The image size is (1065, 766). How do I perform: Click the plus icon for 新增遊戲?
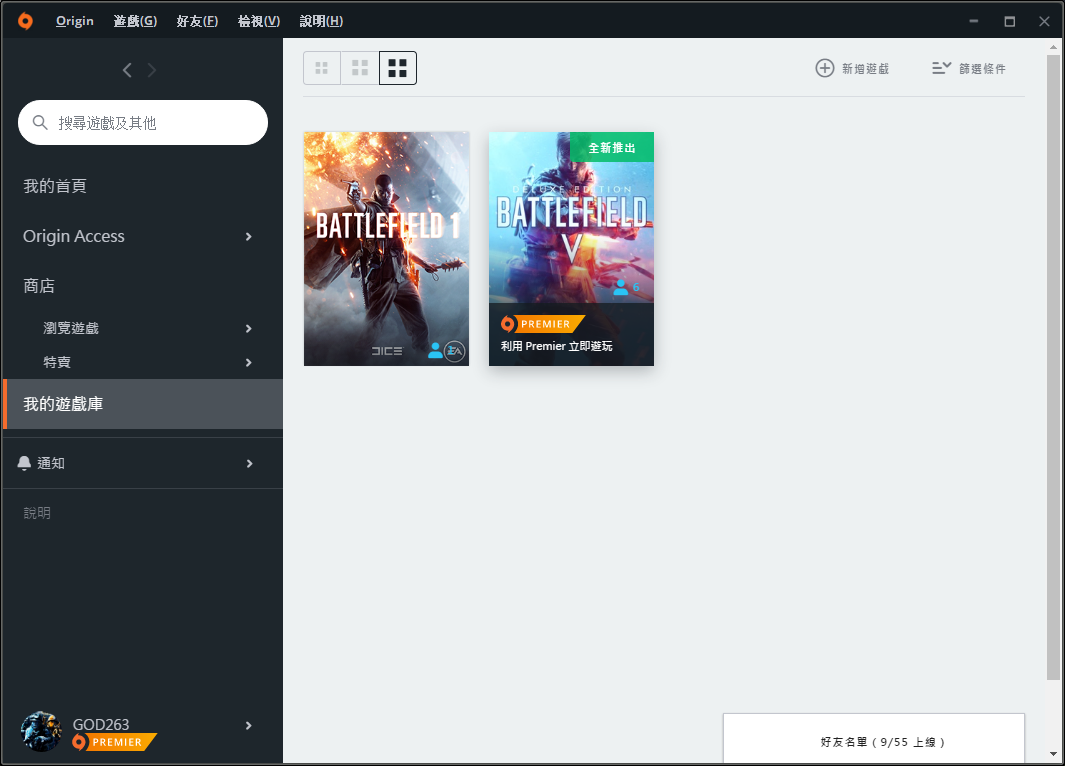[x=825, y=68]
